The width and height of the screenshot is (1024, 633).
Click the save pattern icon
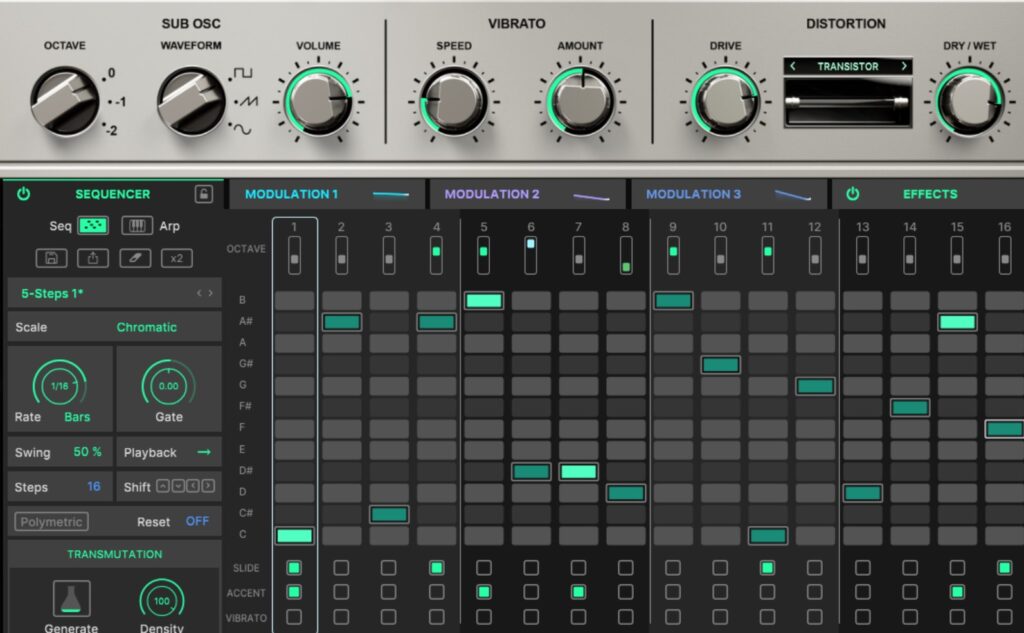(x=51, y=258)
